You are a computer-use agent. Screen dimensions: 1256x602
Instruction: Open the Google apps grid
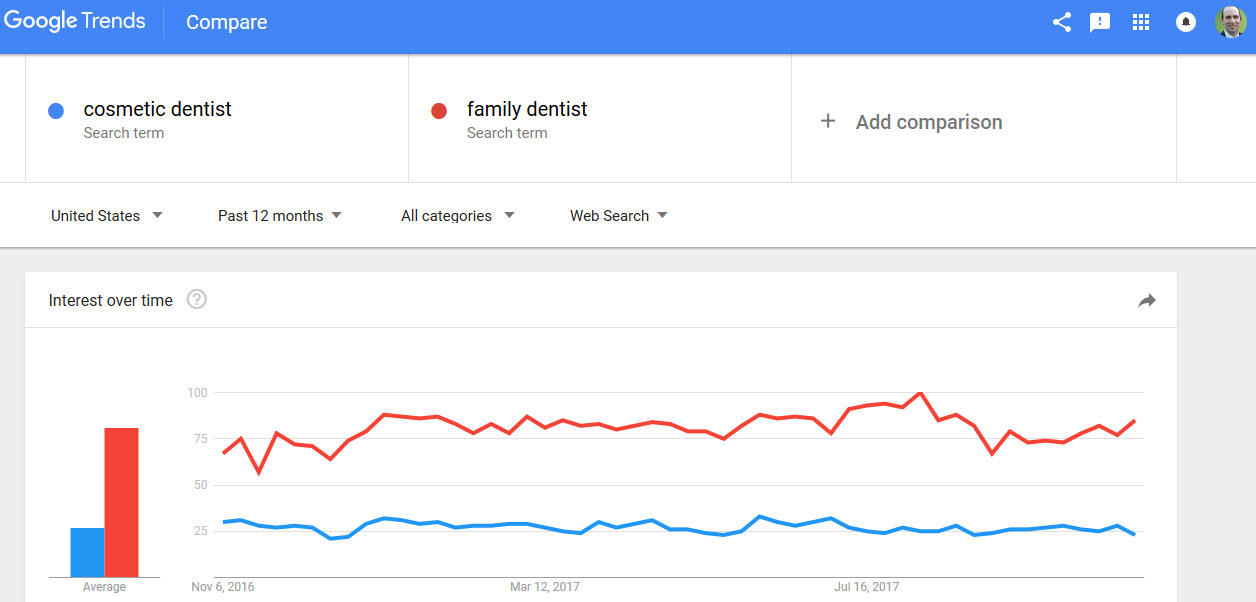[1141, 22]
